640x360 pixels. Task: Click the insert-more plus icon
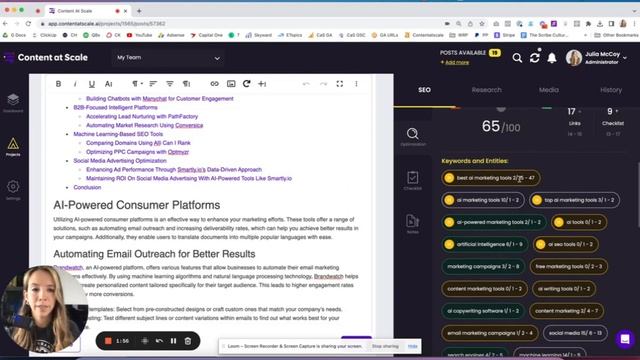coord(262,84)
